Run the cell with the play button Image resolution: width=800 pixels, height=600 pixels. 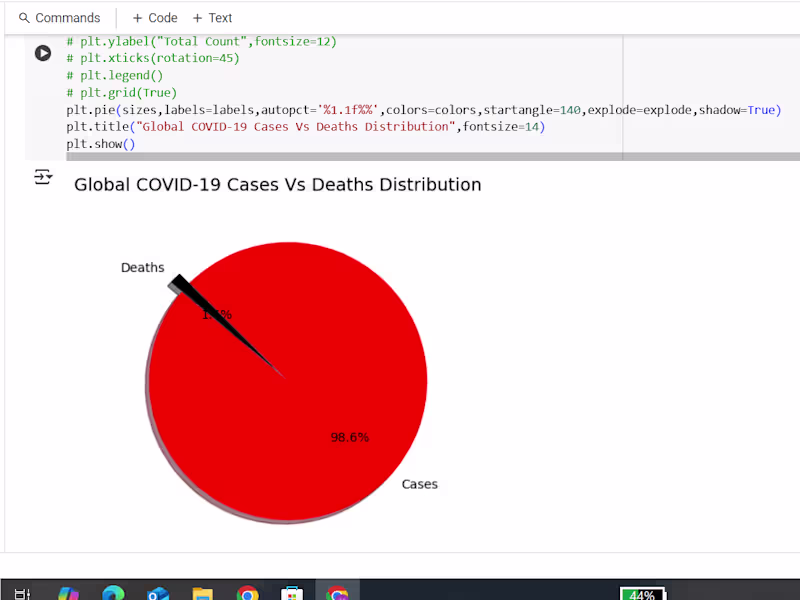click(42, 53)
